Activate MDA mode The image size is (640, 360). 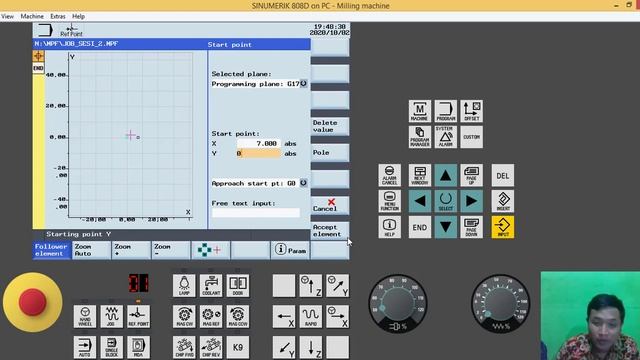tap(138, 347)
